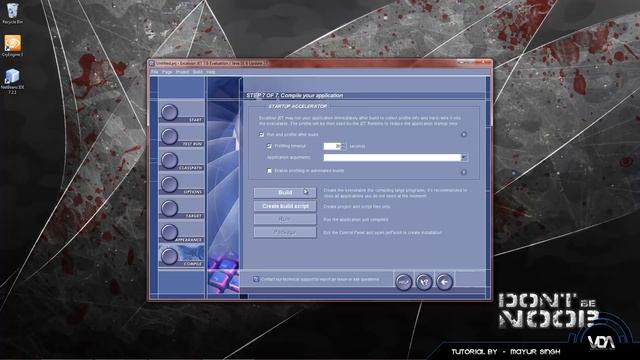Open Recycle Bin desktop icon

12,13
